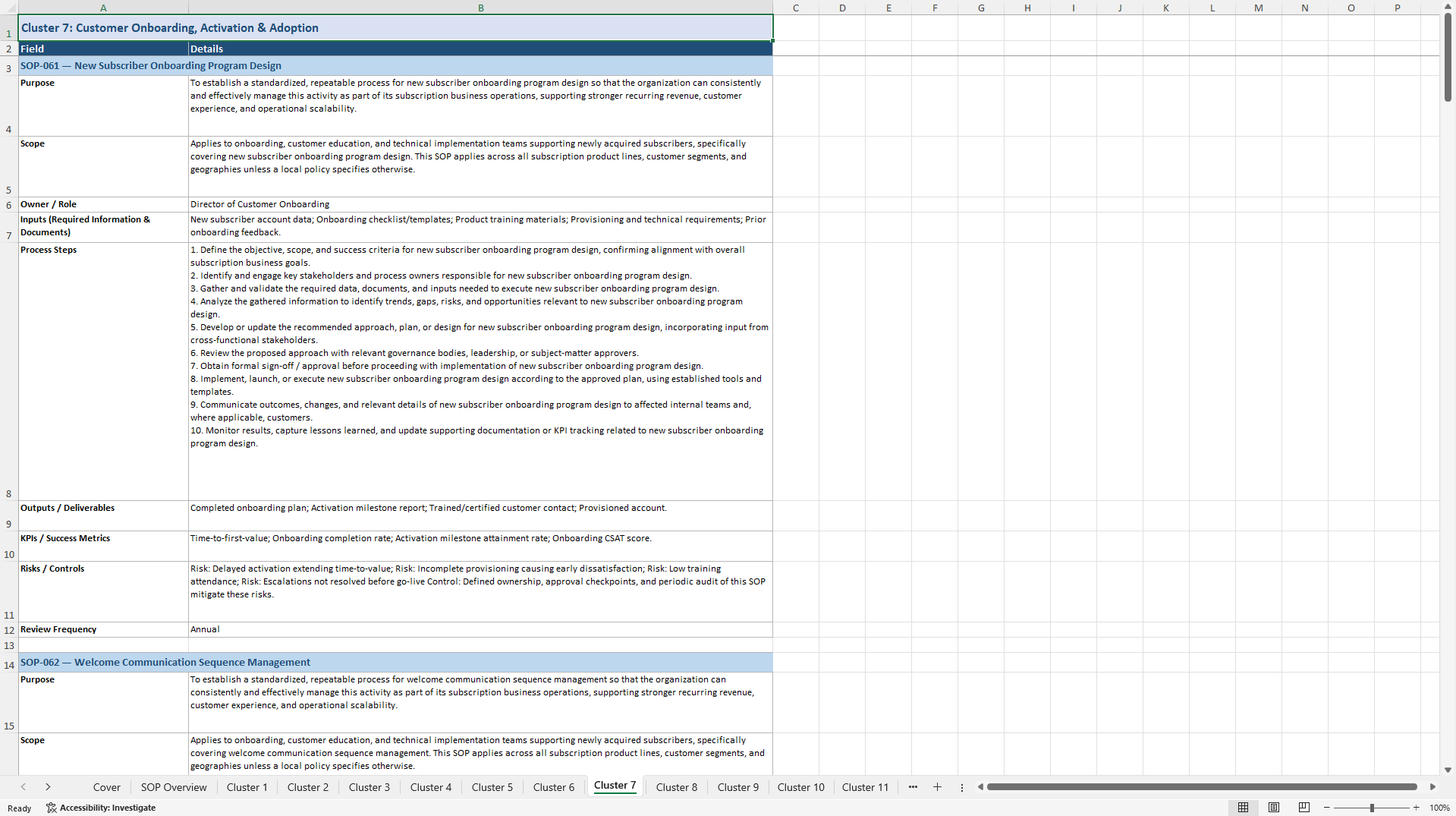Click the Ready status indicator

(19, 808)
